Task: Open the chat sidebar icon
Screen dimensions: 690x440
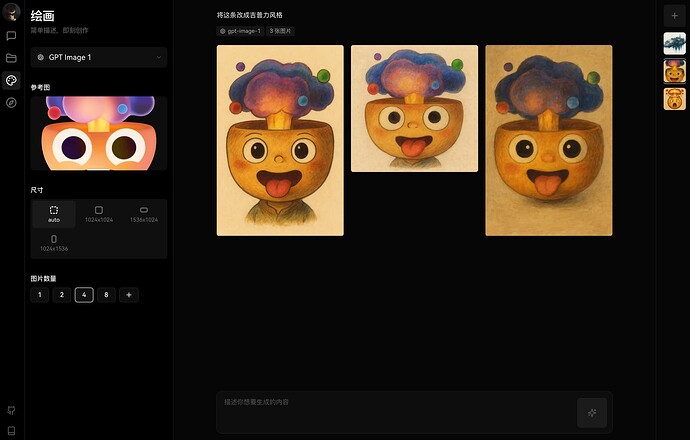Action: click(x=11, y=36)
